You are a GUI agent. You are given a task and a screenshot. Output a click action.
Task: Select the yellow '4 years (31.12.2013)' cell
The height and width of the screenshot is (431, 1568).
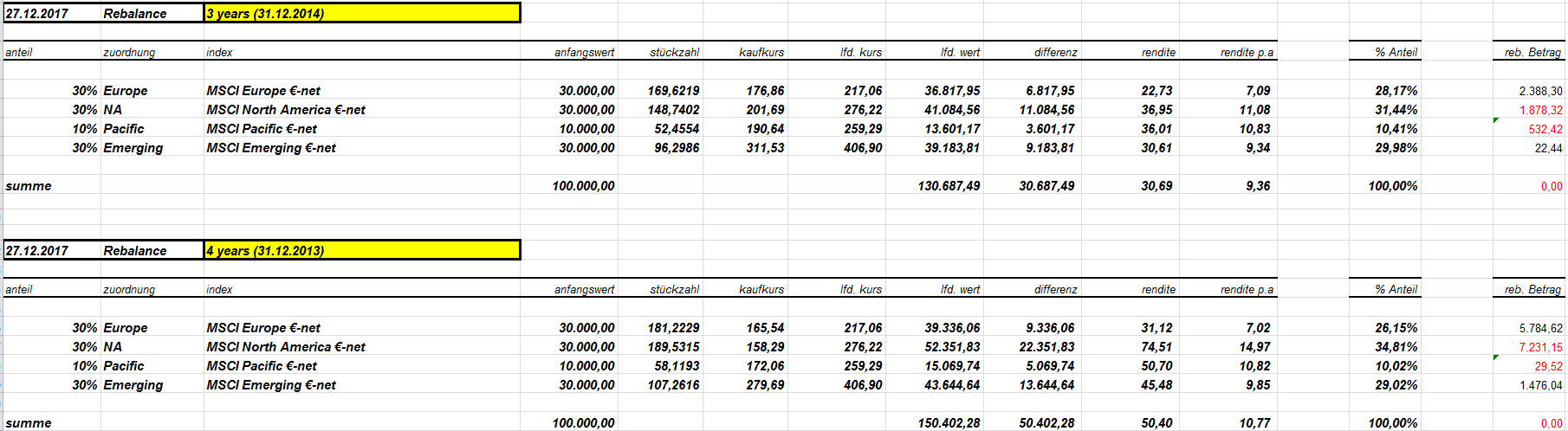pos(362,250)
